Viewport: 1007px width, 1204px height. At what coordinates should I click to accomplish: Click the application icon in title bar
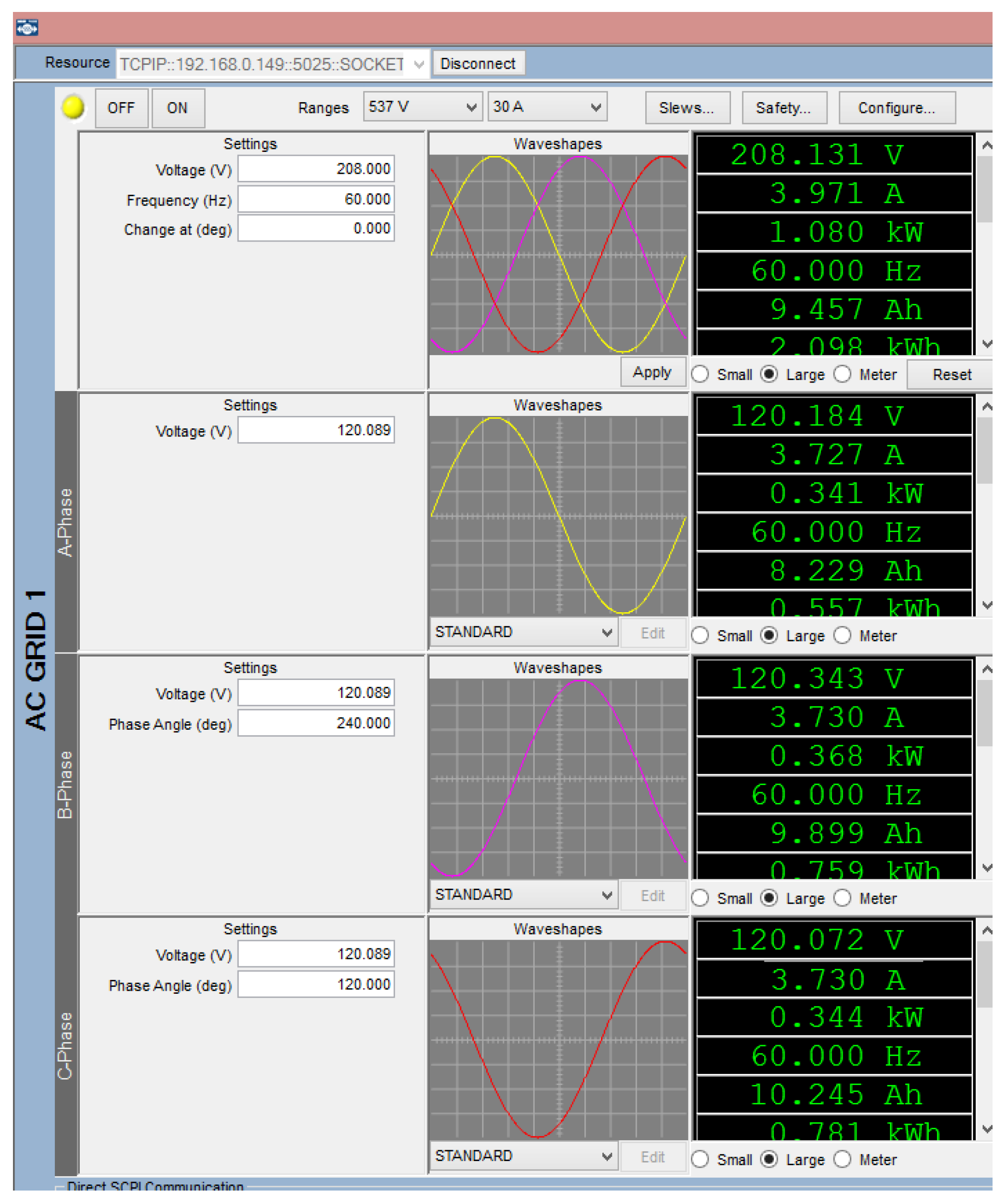click(x=26, y=27)
